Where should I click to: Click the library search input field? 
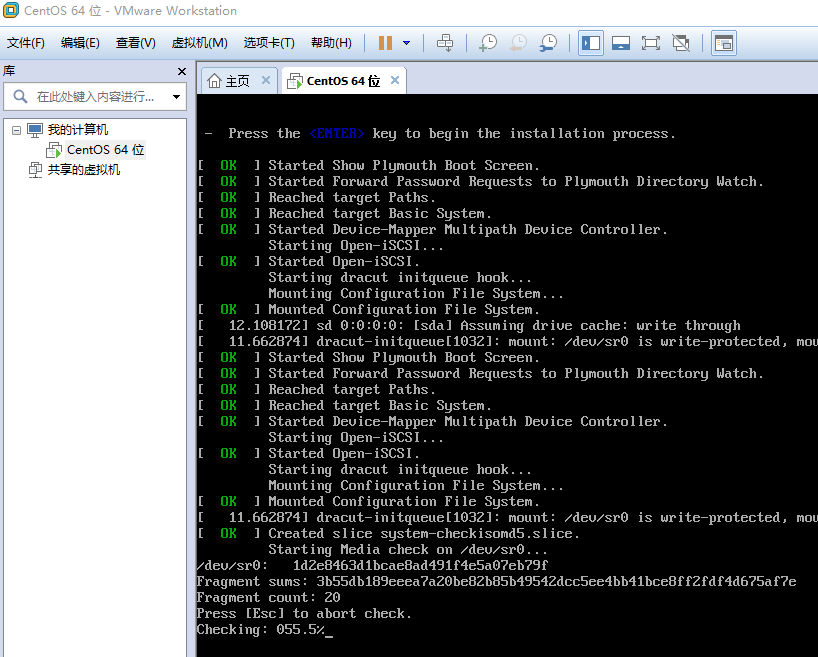click(x=95, y=97)
